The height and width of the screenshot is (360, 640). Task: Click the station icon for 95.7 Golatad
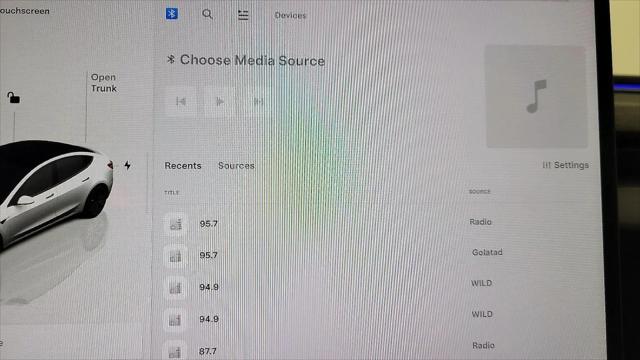176,256
